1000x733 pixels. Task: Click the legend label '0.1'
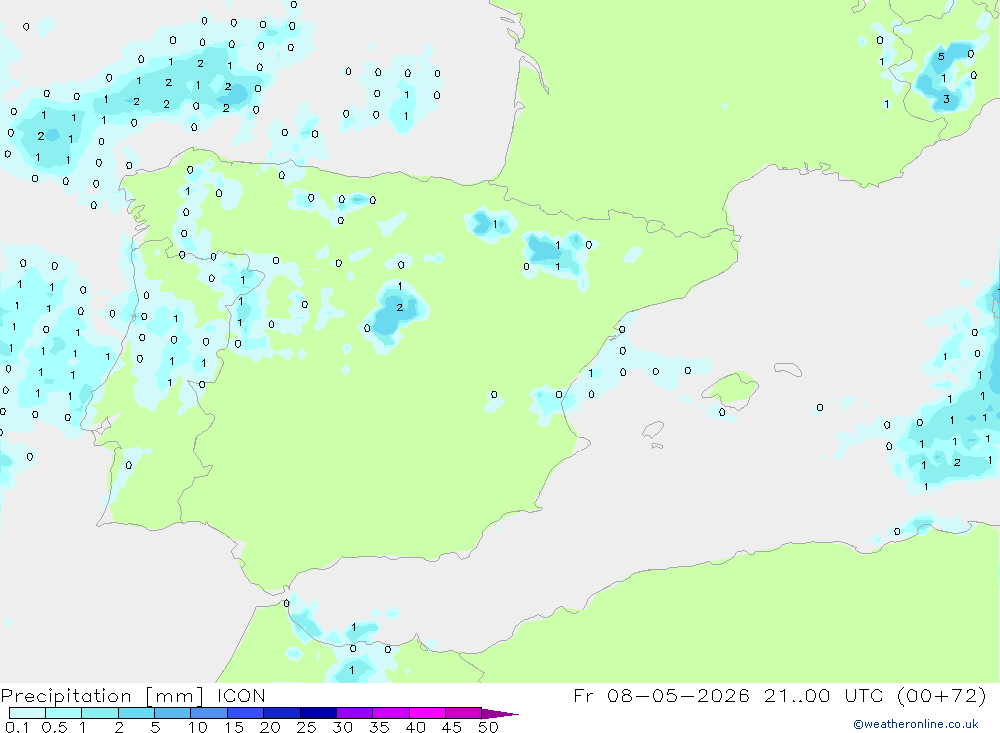click(17, 727)
